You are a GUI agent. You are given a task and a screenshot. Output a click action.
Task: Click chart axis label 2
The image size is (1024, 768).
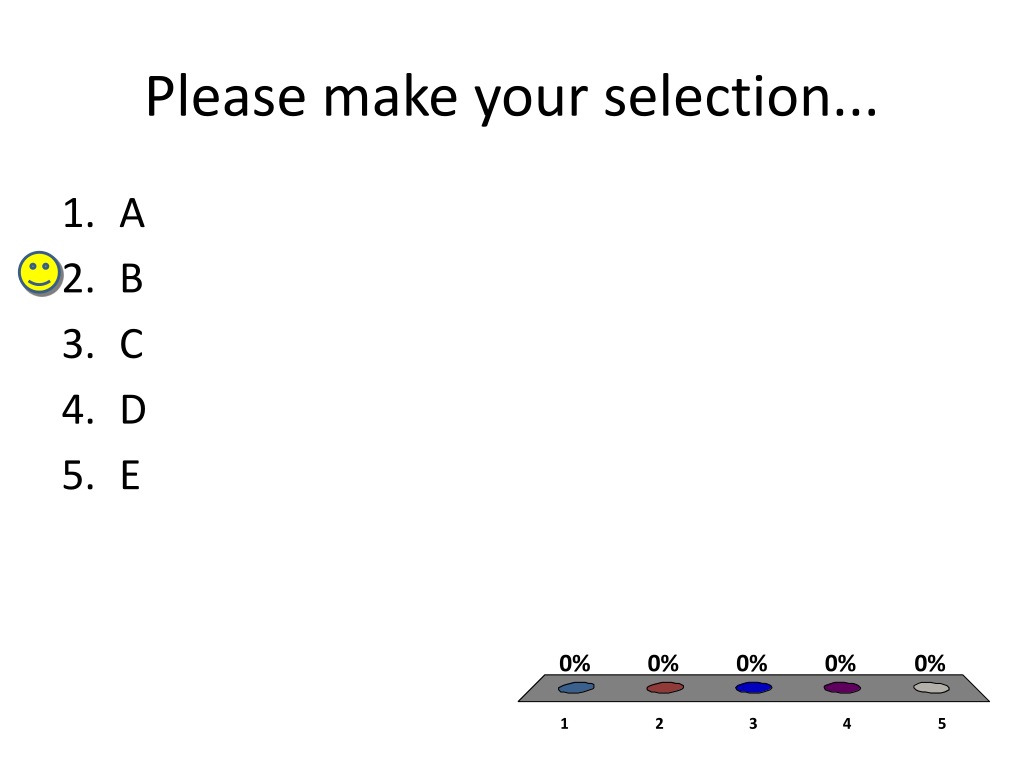coord(660,724)
